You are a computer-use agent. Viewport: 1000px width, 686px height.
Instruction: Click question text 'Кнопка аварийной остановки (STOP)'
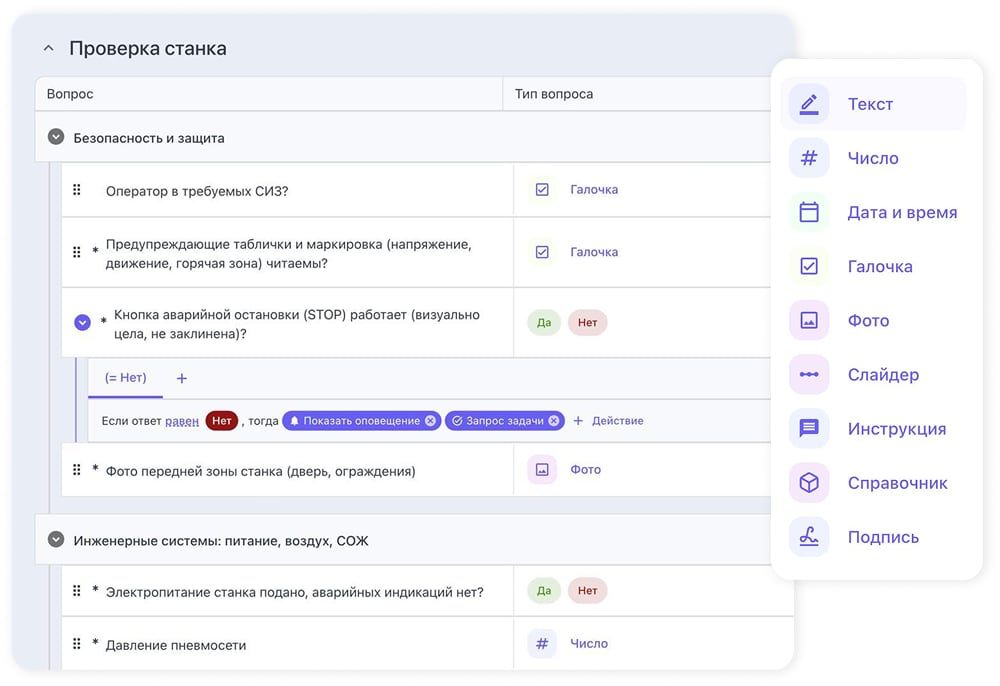click(x=297, y=324)
